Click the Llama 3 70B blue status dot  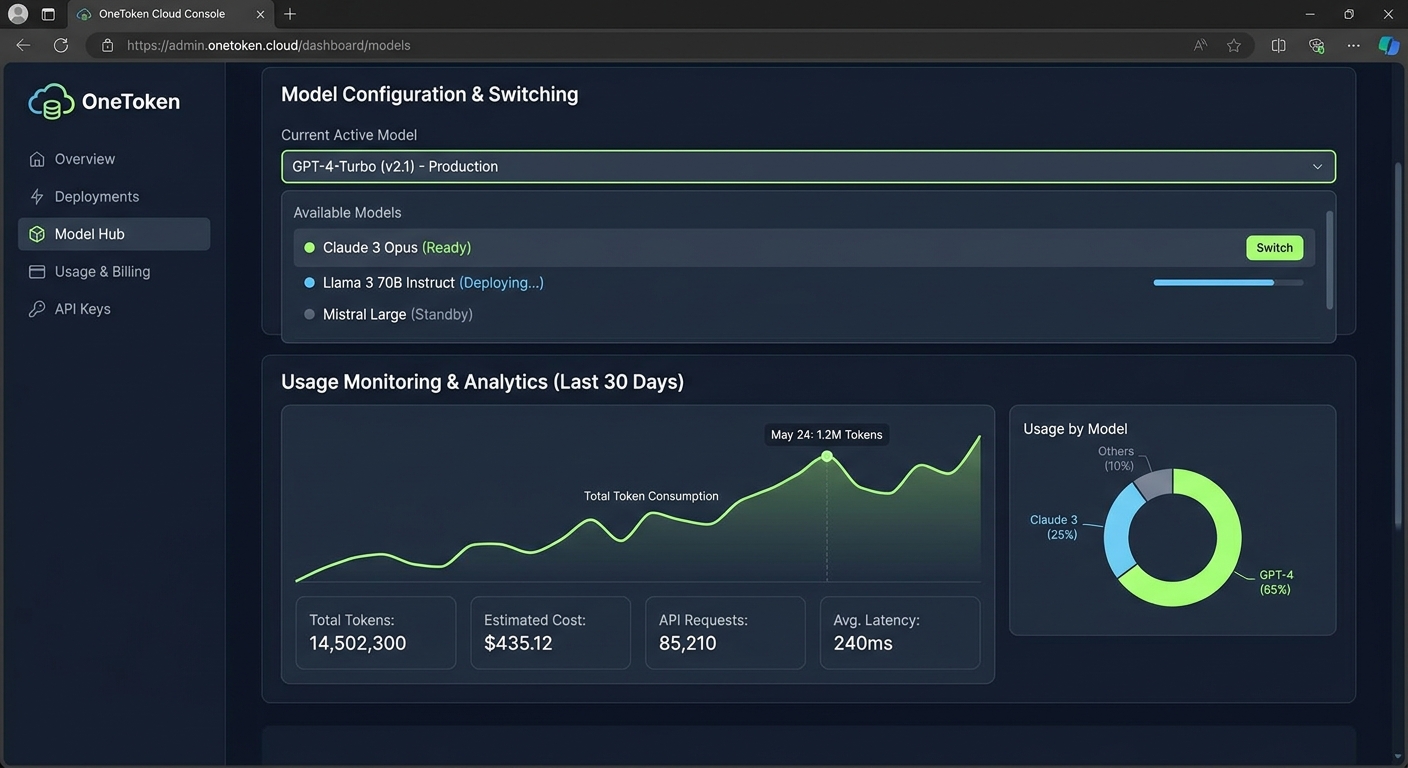pyautogui.click(x=309, y=283)
